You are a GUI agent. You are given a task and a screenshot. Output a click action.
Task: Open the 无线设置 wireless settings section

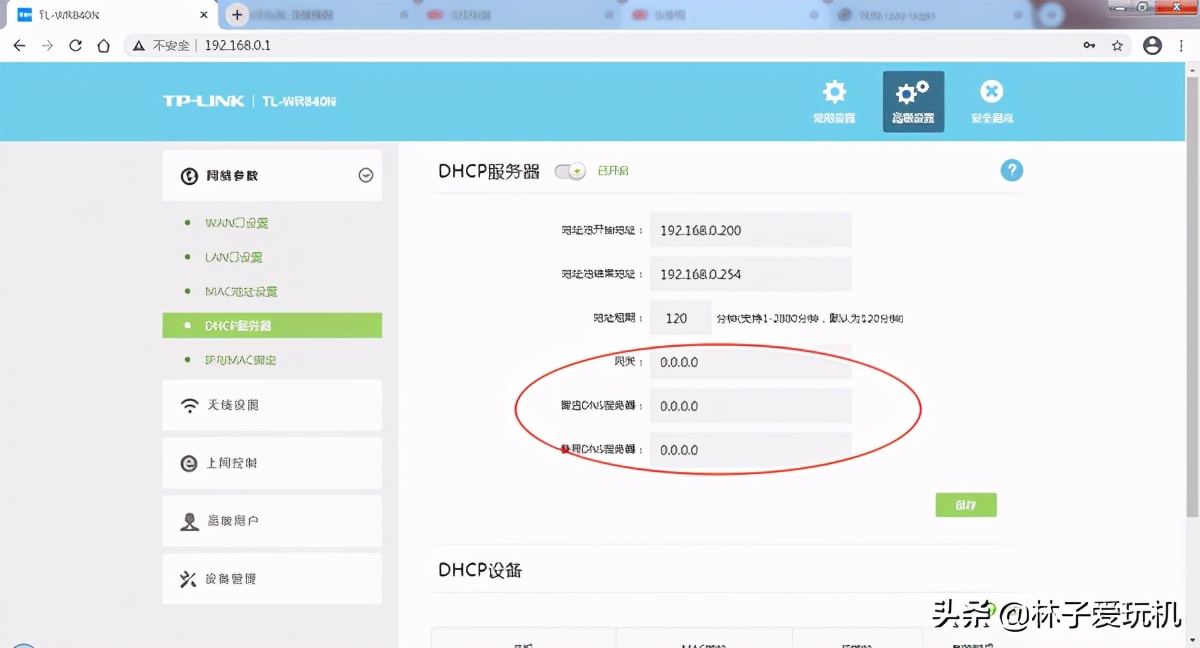(x=271, y=404)
